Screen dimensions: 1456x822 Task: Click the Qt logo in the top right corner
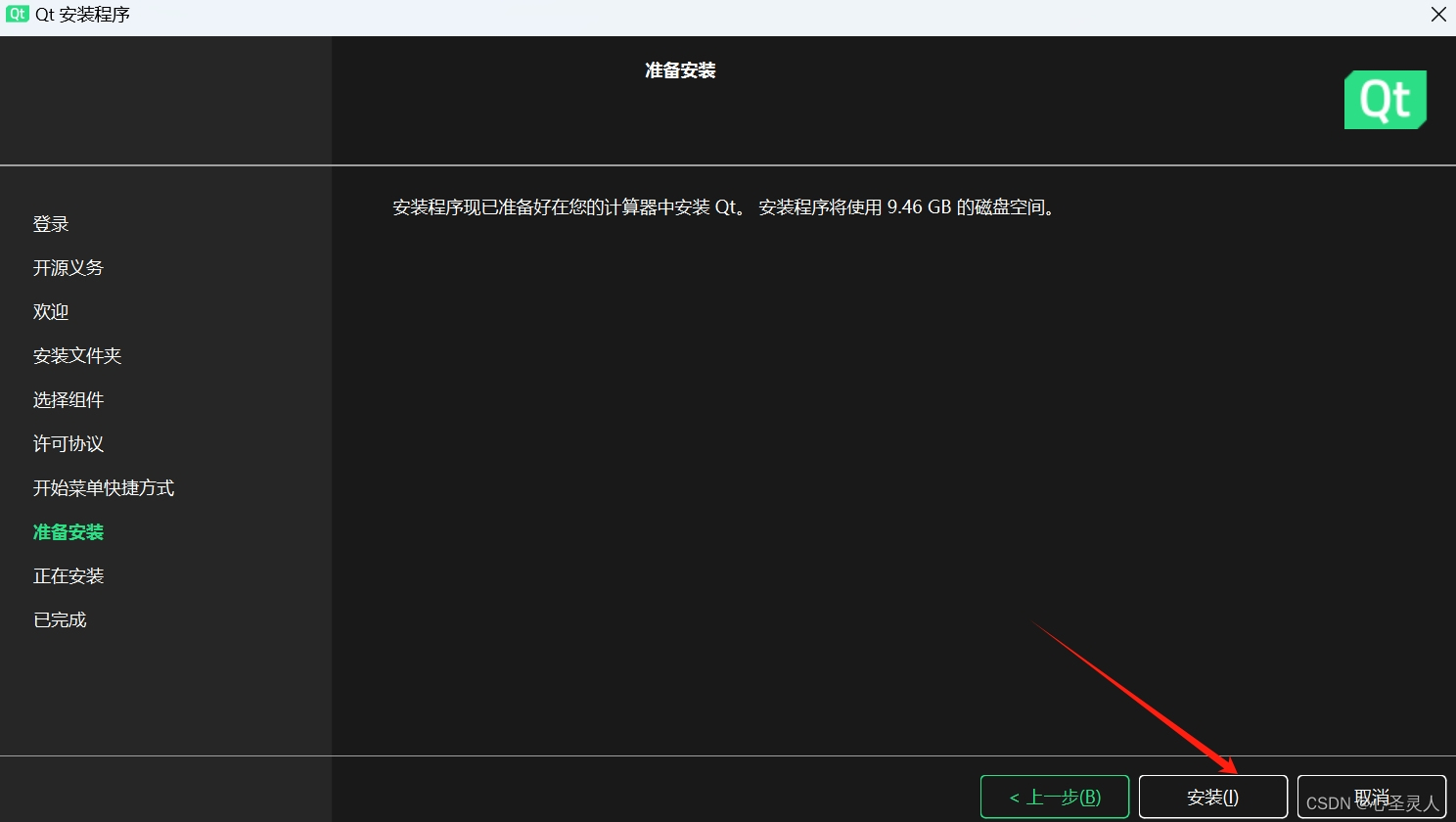pyautogui.click(x=1385, y=99)
